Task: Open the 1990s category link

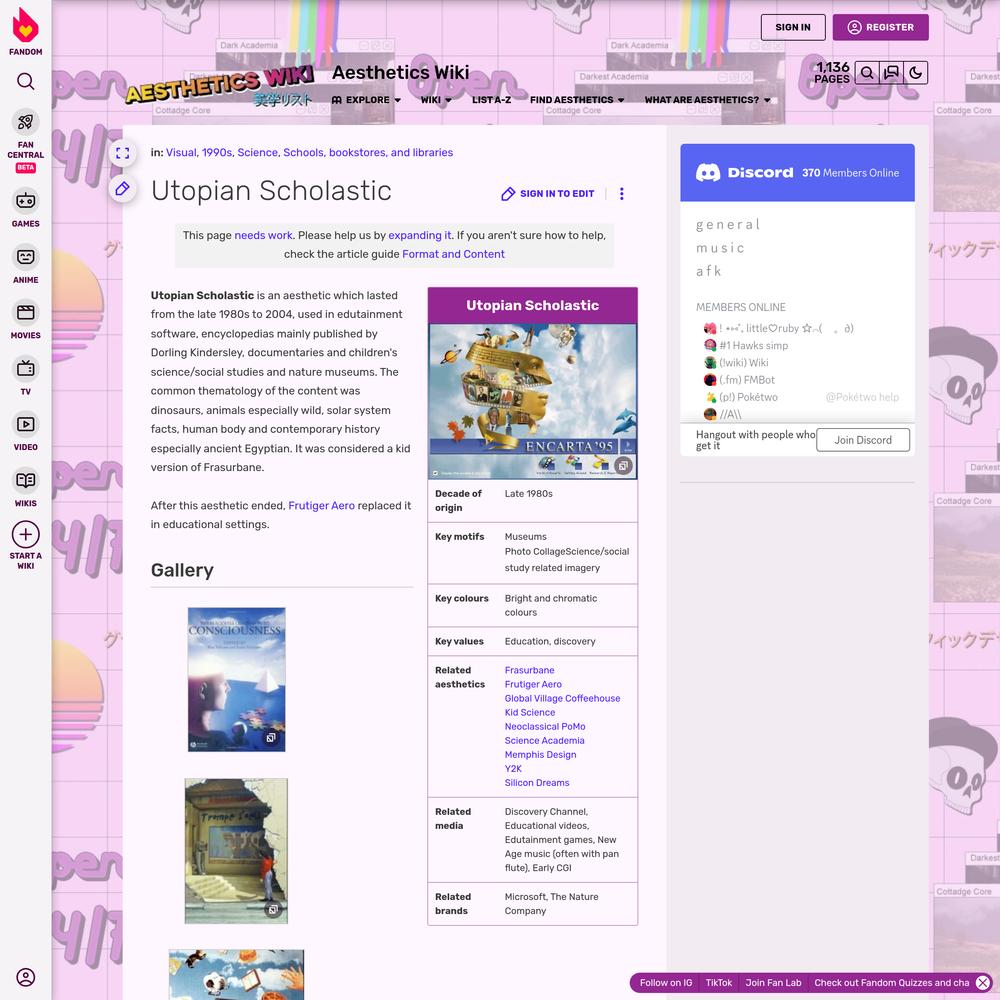Action: [217, 153]
